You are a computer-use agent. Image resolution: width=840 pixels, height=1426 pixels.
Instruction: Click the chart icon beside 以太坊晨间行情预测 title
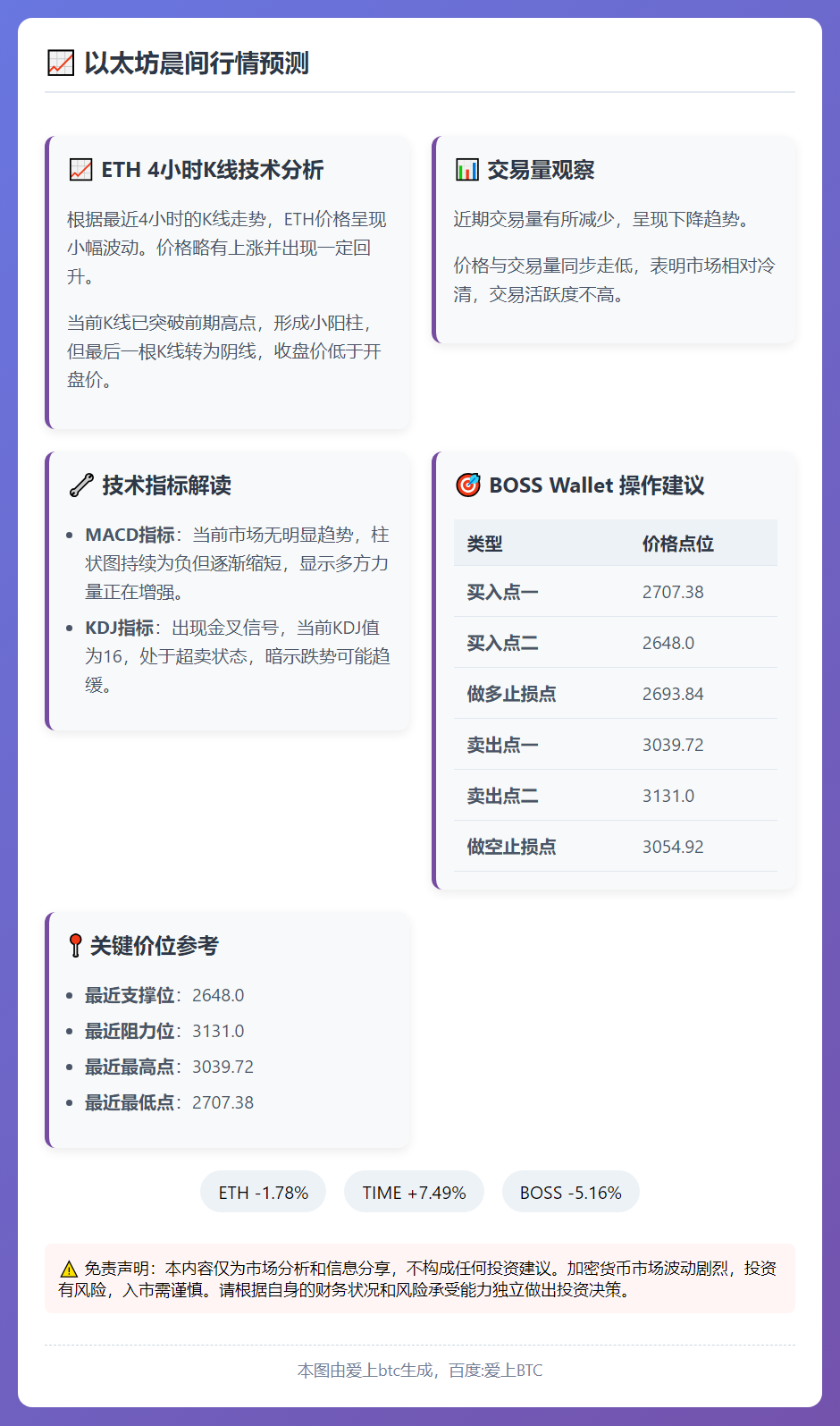coord(61,63)
